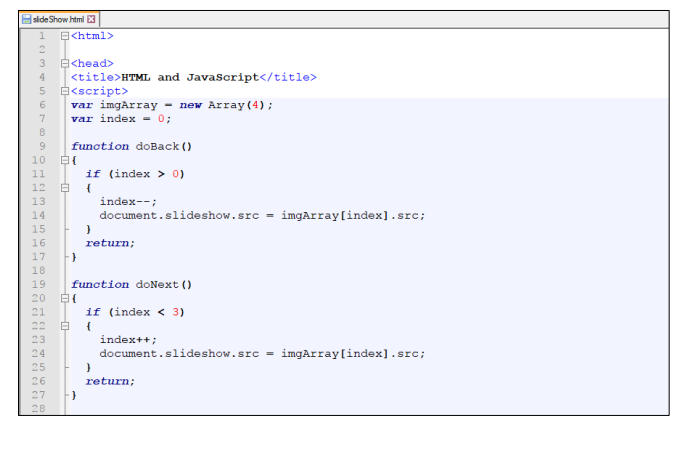Collapse the <html> fold on line 1

pos(65,36)
